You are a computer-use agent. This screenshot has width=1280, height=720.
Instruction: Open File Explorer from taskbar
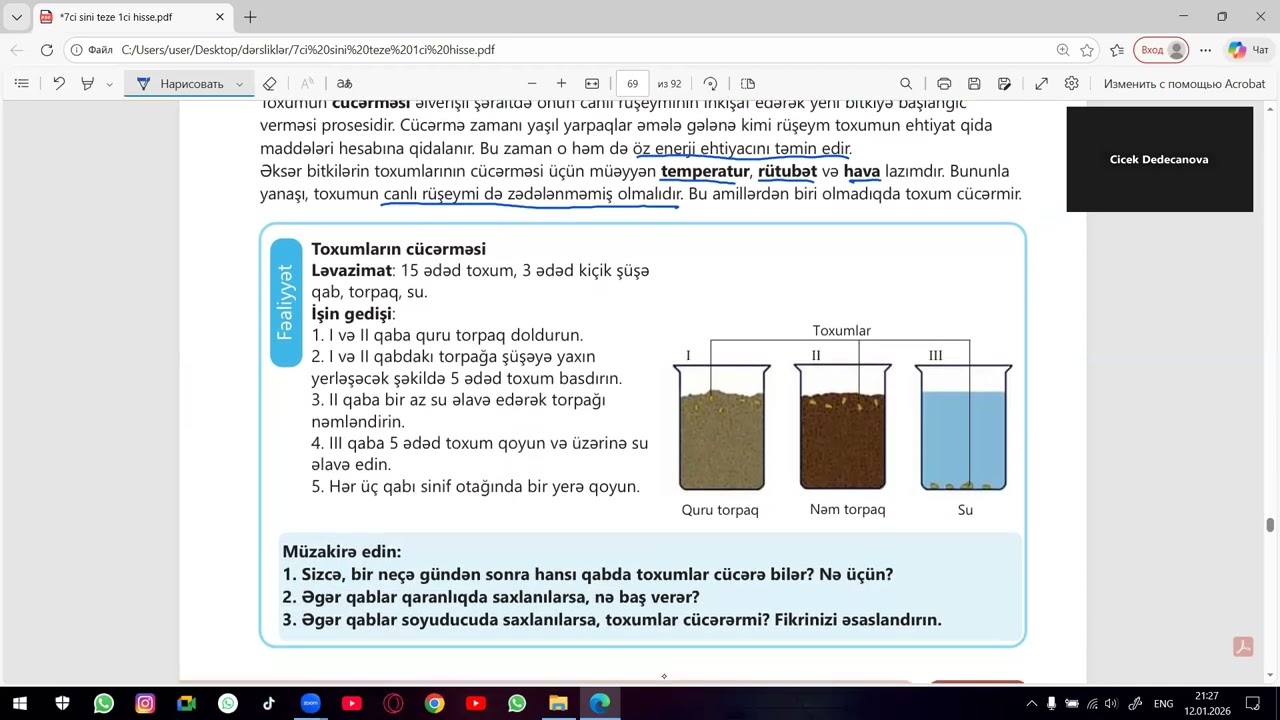(x=558, y=704)
